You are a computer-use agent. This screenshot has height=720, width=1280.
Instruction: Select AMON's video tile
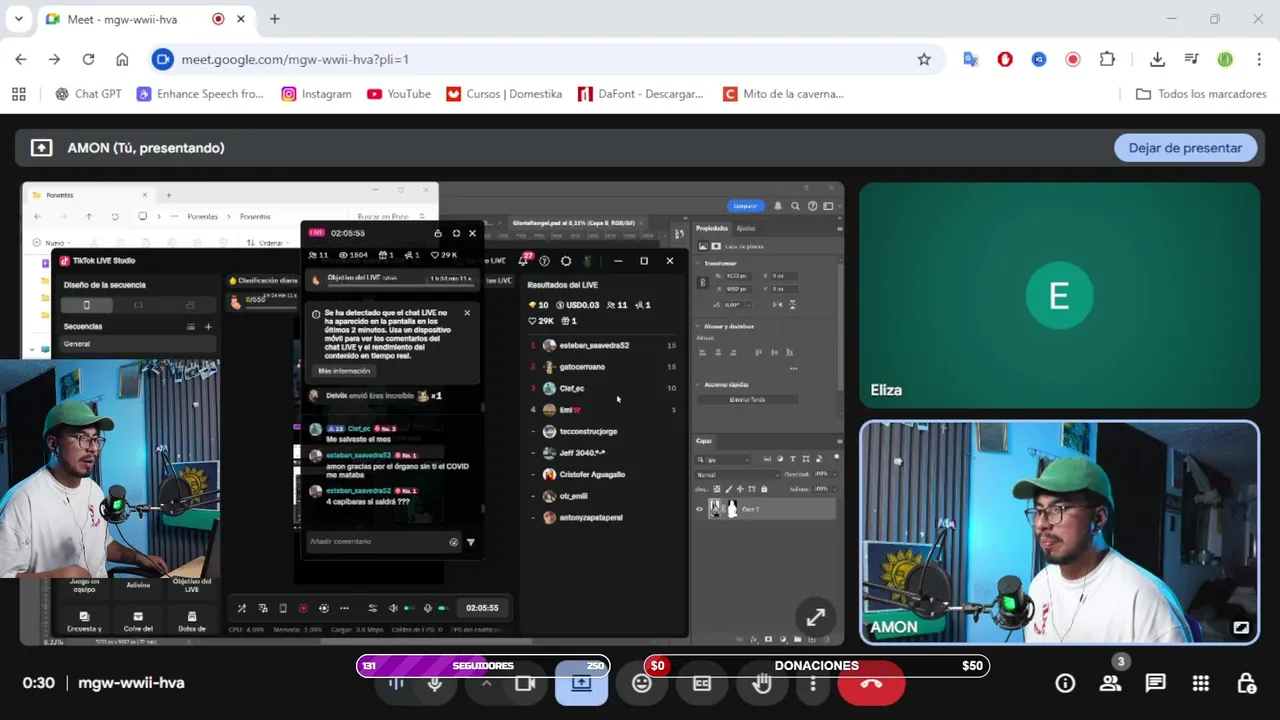(1059, 532)
